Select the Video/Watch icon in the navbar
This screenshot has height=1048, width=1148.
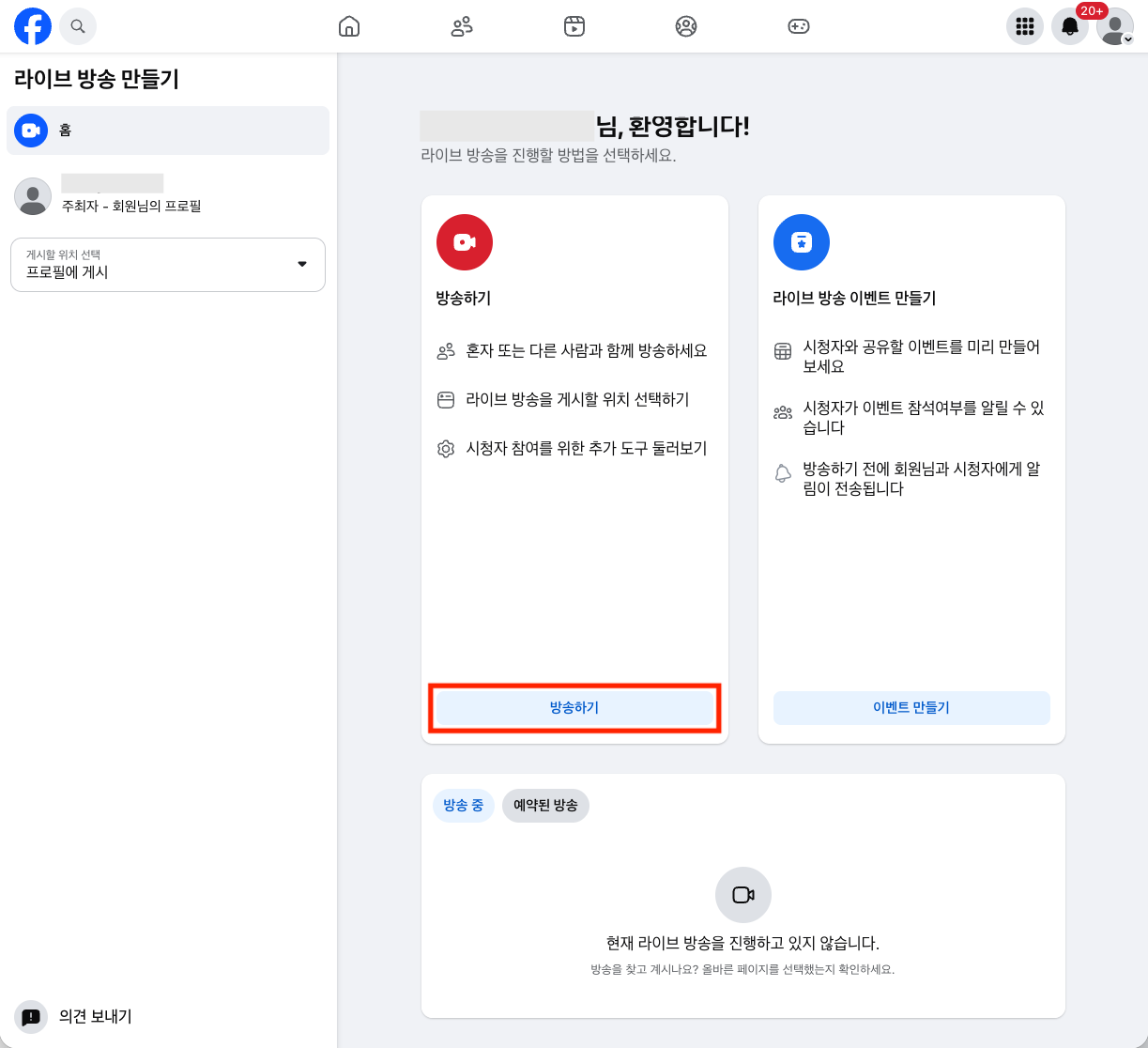(574, 26)
